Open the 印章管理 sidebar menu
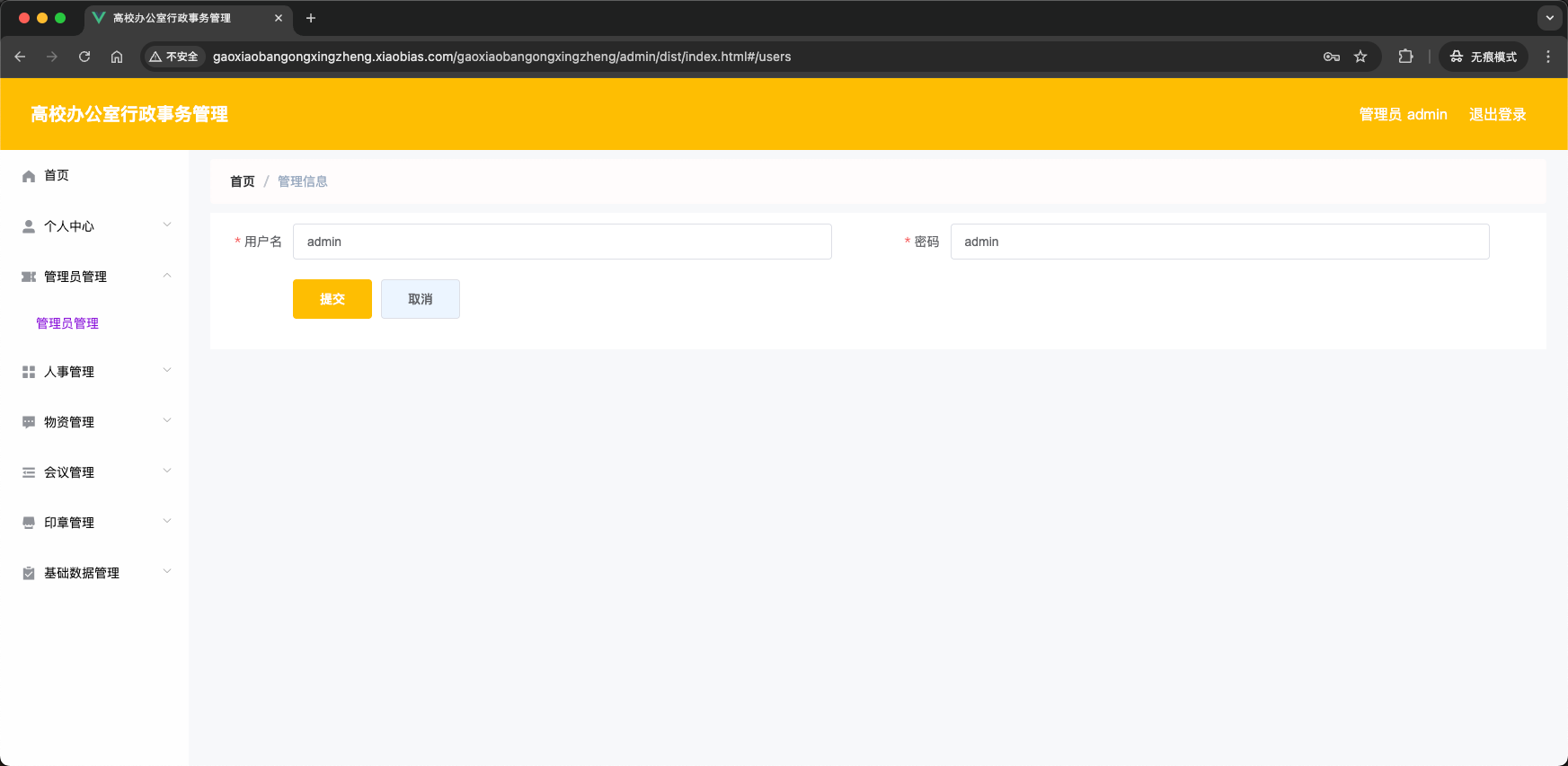Screen dimensions: 1568x766 pyautogui.click(x=94, y=523)
